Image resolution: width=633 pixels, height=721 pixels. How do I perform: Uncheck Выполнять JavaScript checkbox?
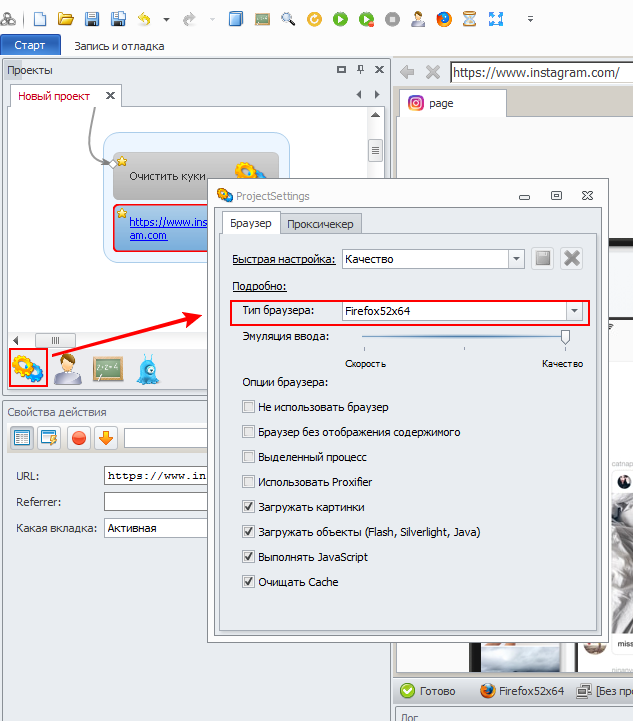click(248, 557)
